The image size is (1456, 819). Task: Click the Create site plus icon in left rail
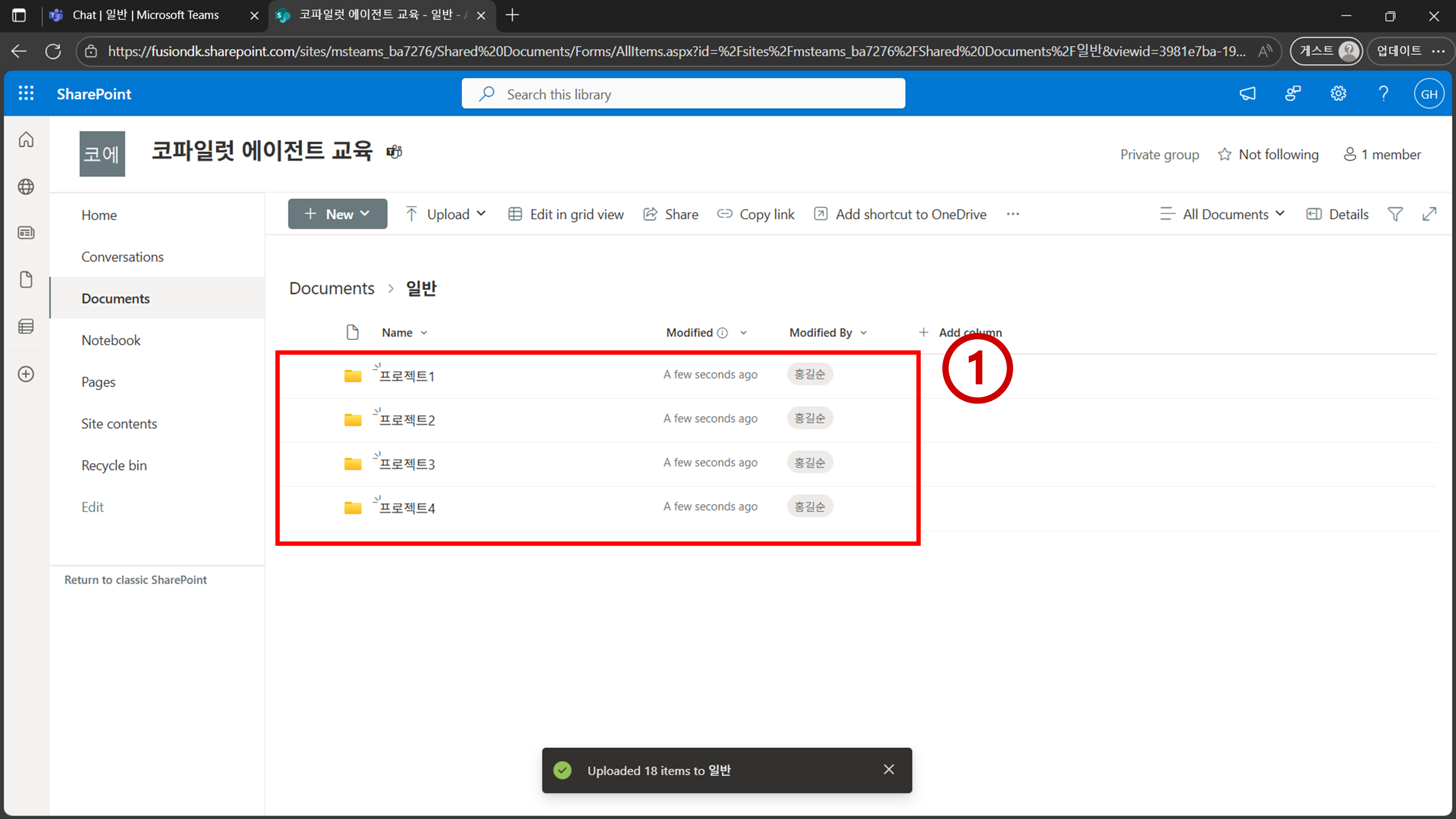coord(26,374)
